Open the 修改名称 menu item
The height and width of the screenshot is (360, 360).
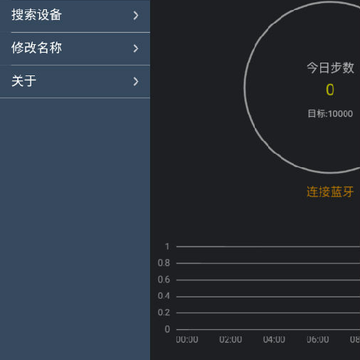(x=75, y=49)
